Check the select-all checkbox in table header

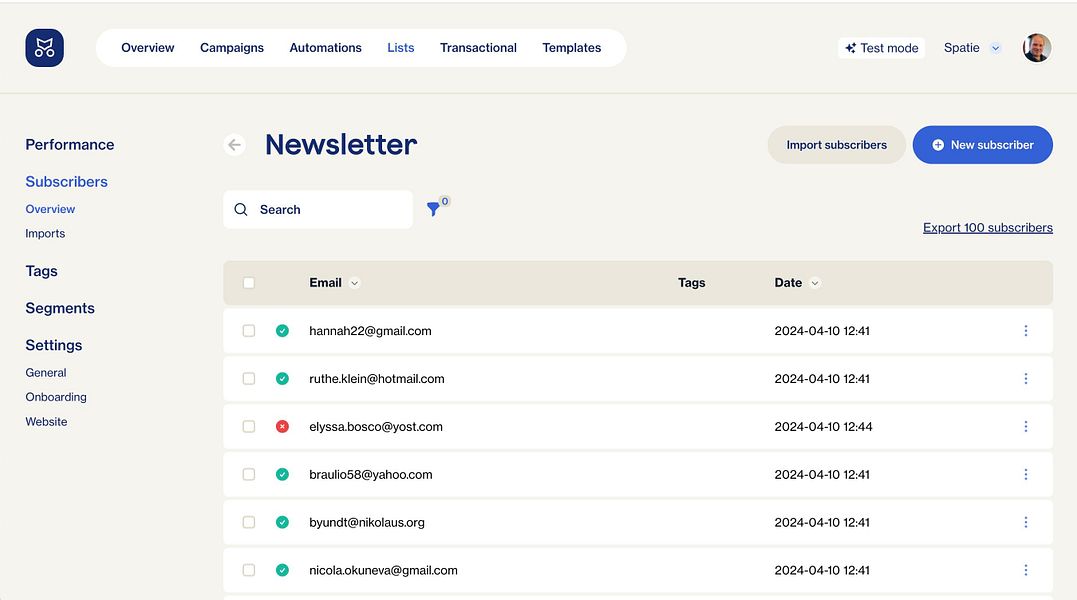click(248, 282)
